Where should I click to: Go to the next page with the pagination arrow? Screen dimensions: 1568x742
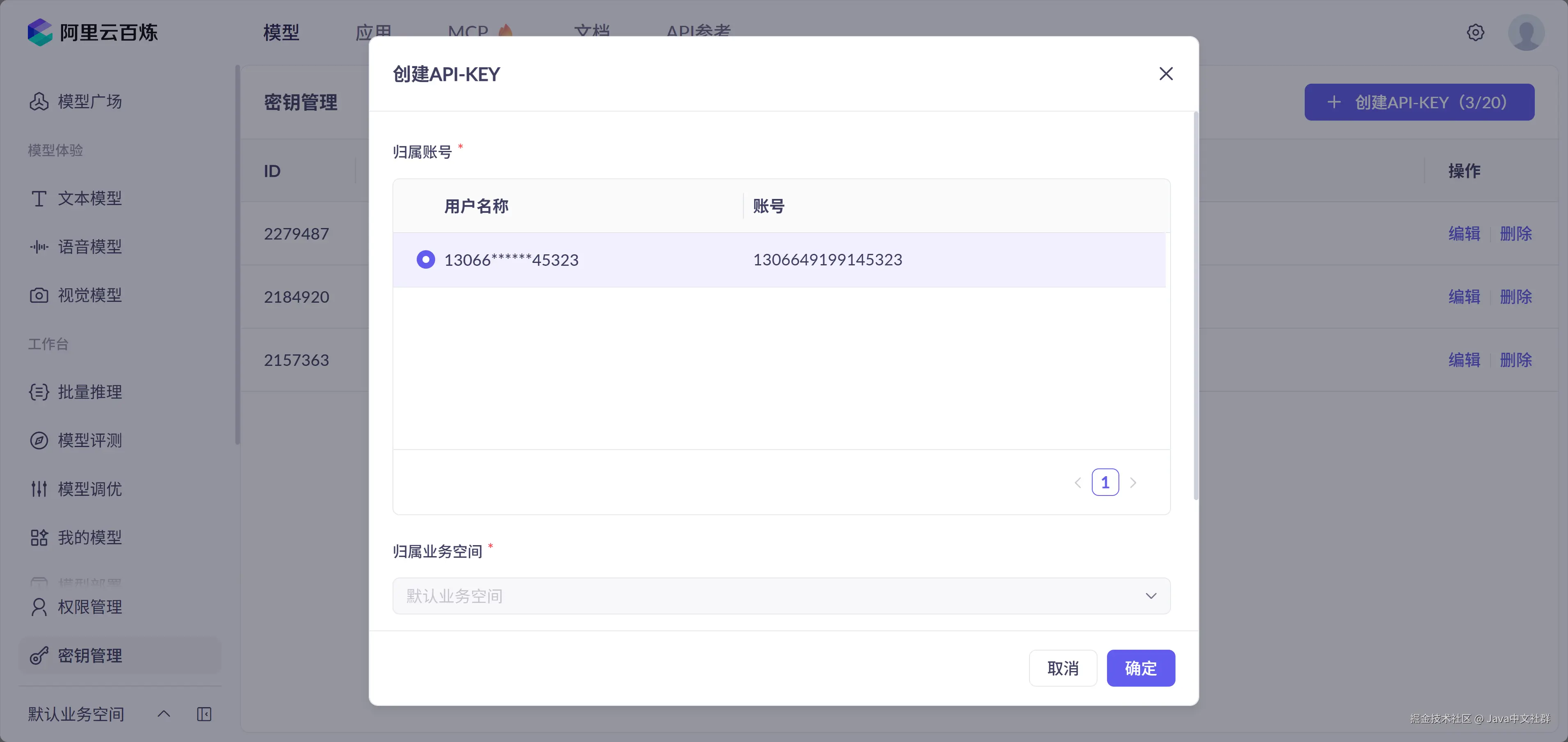[x=1133, y=483]
